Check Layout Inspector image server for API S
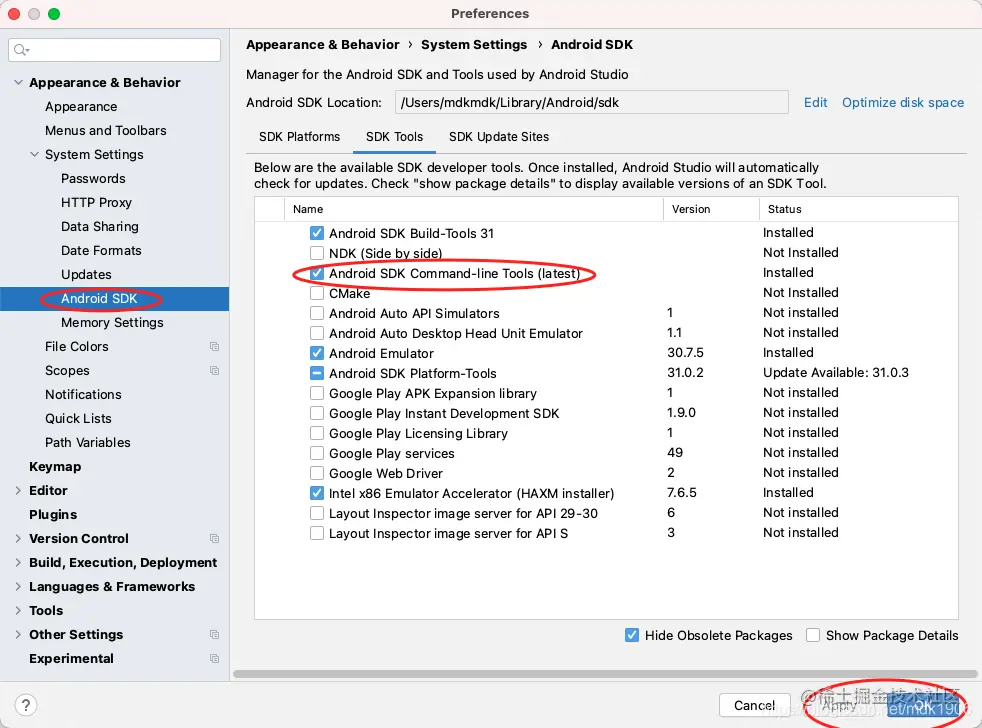Image resolution: width=982 pixels, height=728 pixels. tap(317, 533)
